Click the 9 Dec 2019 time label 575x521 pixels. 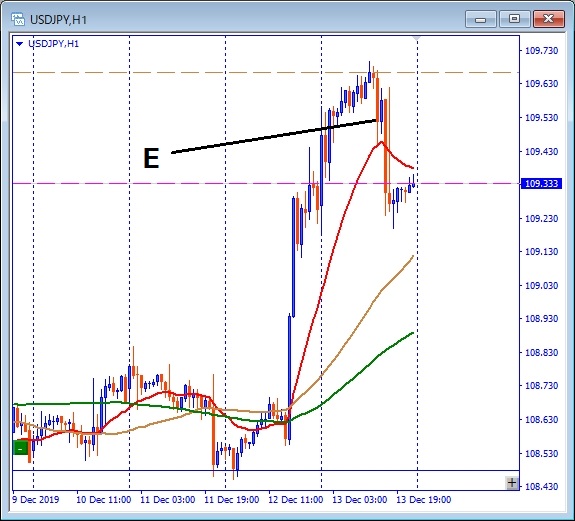pyautogui.click(x=36, y=500)
